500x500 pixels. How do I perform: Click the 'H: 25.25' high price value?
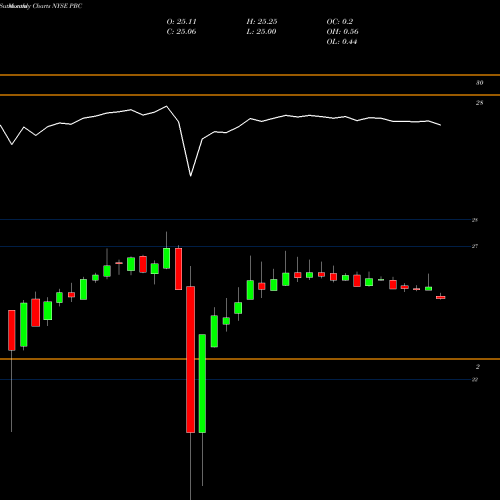(262, 22)
